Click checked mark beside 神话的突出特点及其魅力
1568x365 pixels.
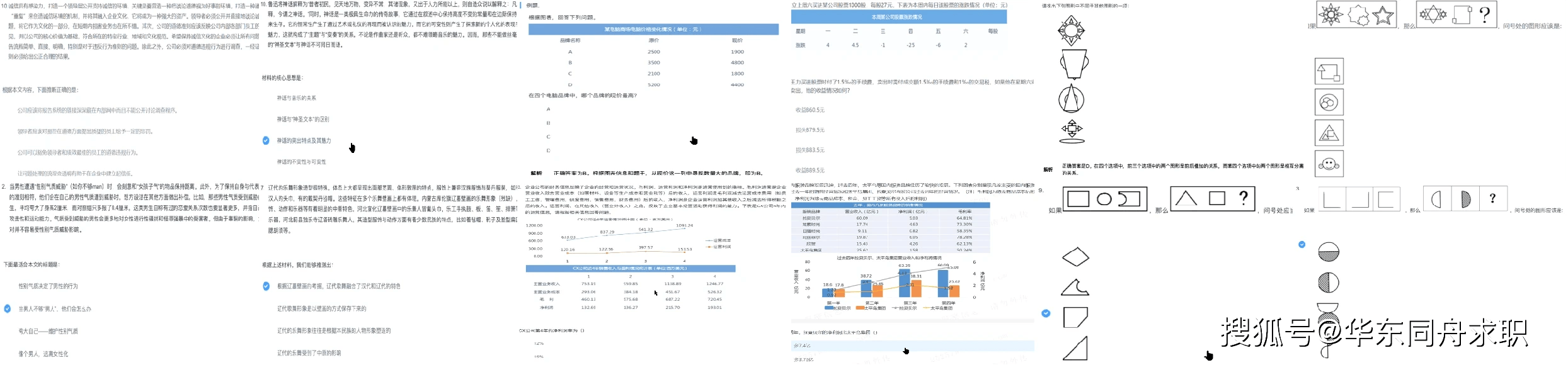pyautogui.click(x=266, y=140)
